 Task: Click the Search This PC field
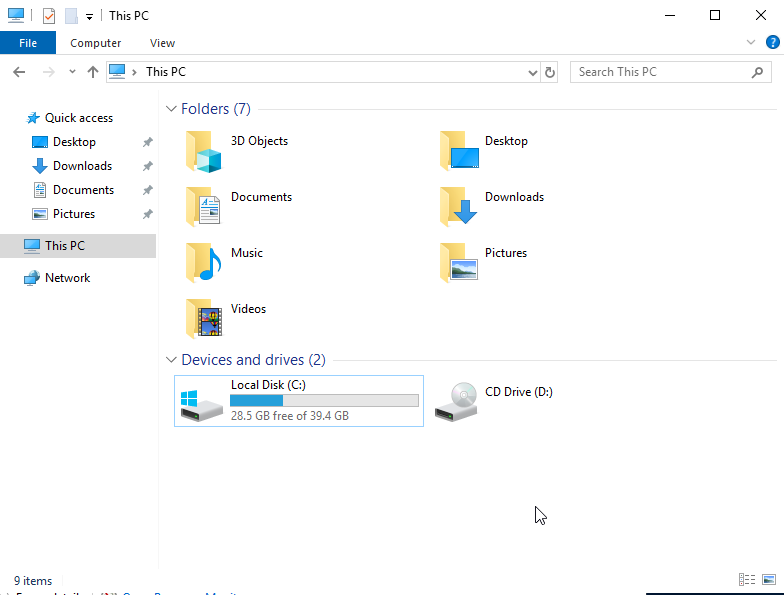coord(660,72)
